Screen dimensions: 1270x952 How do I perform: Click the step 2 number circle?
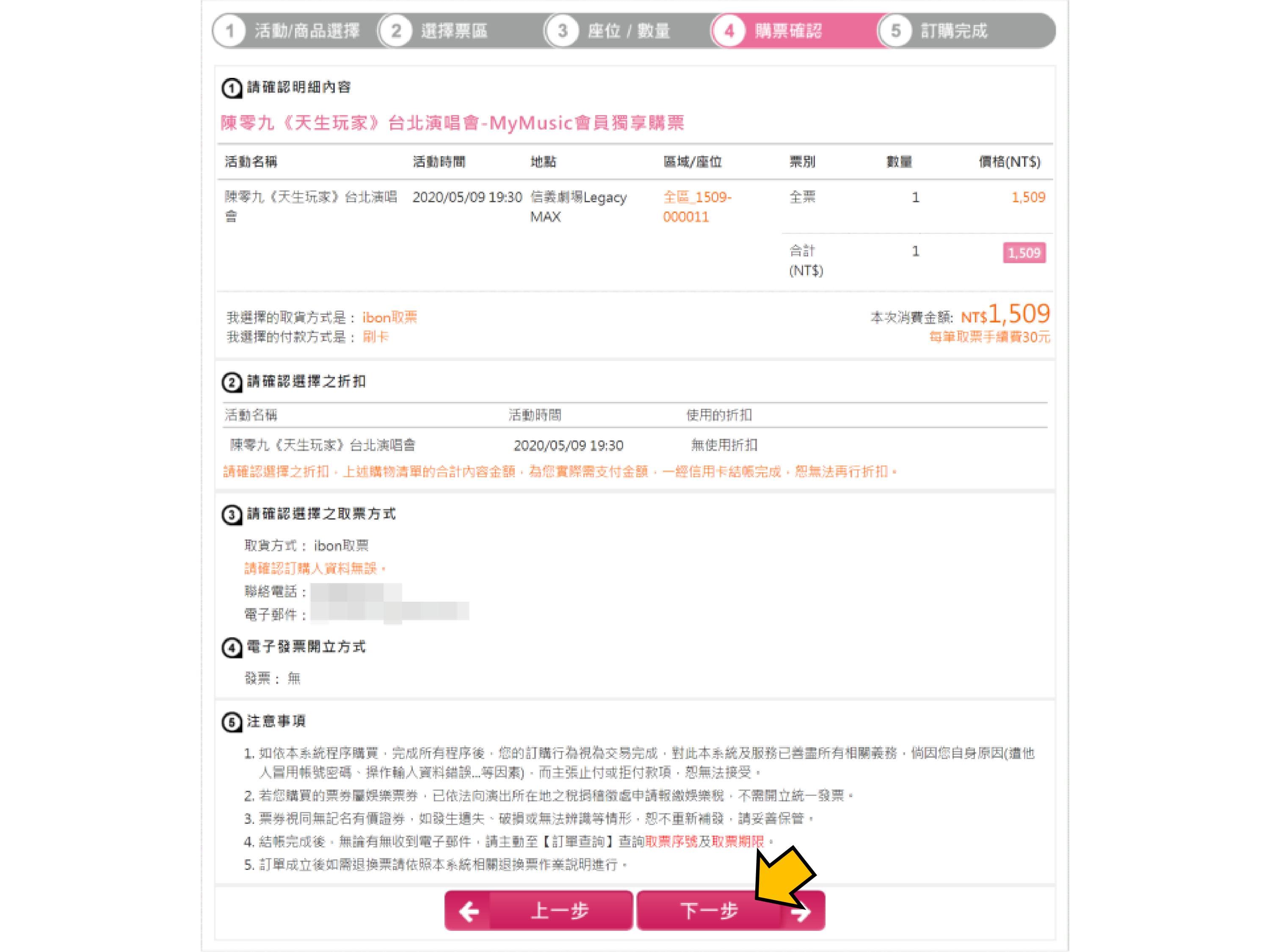(x=396, y=30)
